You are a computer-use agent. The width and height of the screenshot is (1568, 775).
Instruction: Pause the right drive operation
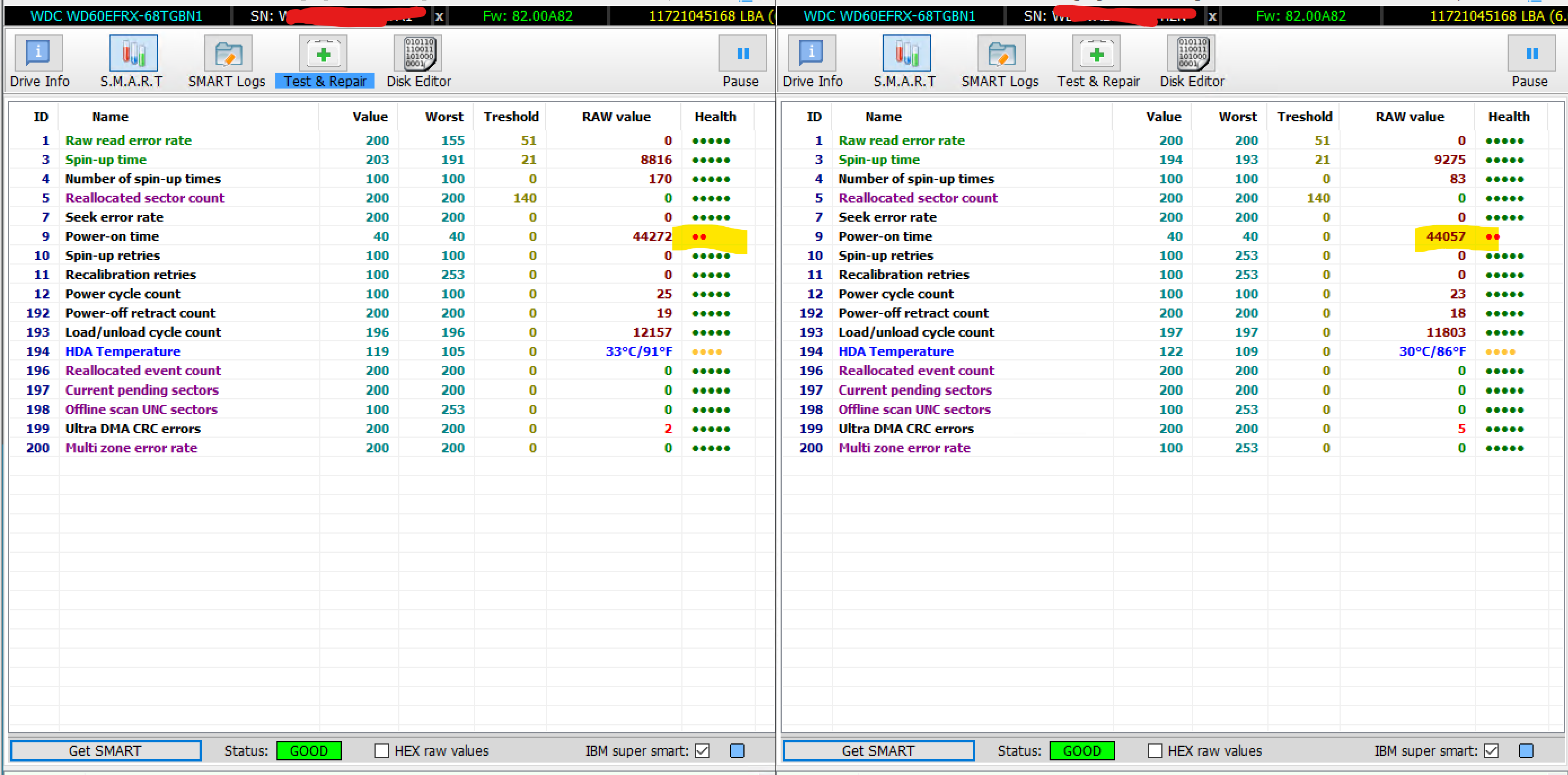pos(1531,60)
